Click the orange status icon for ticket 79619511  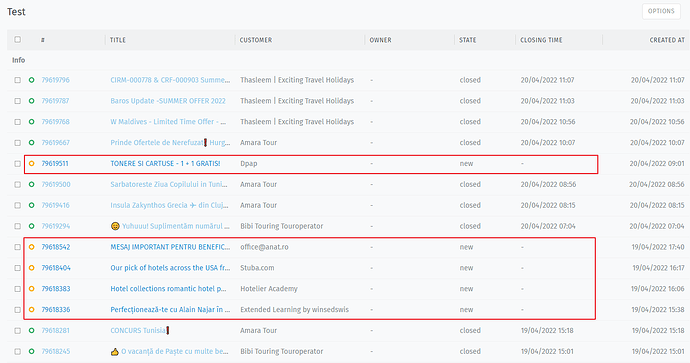(32, 164)
